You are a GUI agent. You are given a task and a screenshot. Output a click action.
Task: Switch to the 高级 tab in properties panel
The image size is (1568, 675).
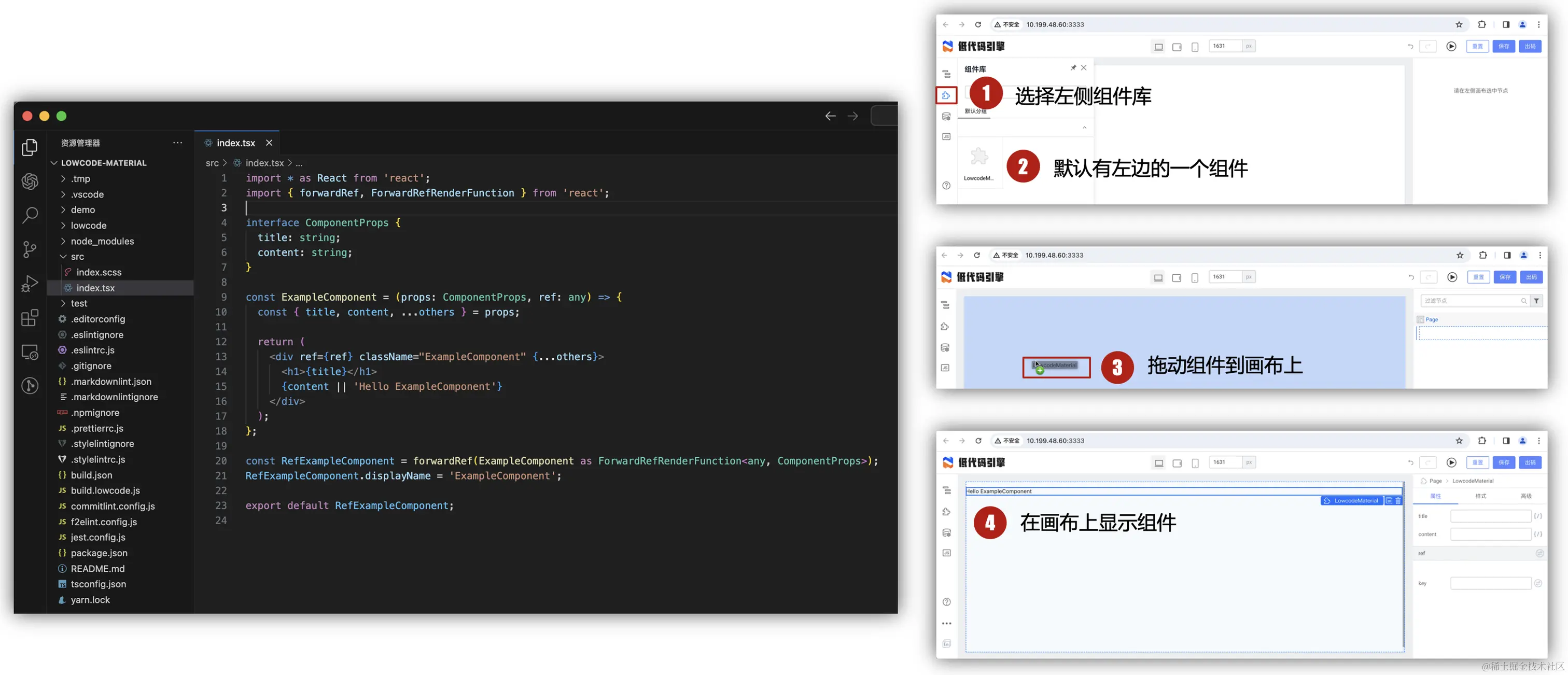click(x=1526, y=496)
